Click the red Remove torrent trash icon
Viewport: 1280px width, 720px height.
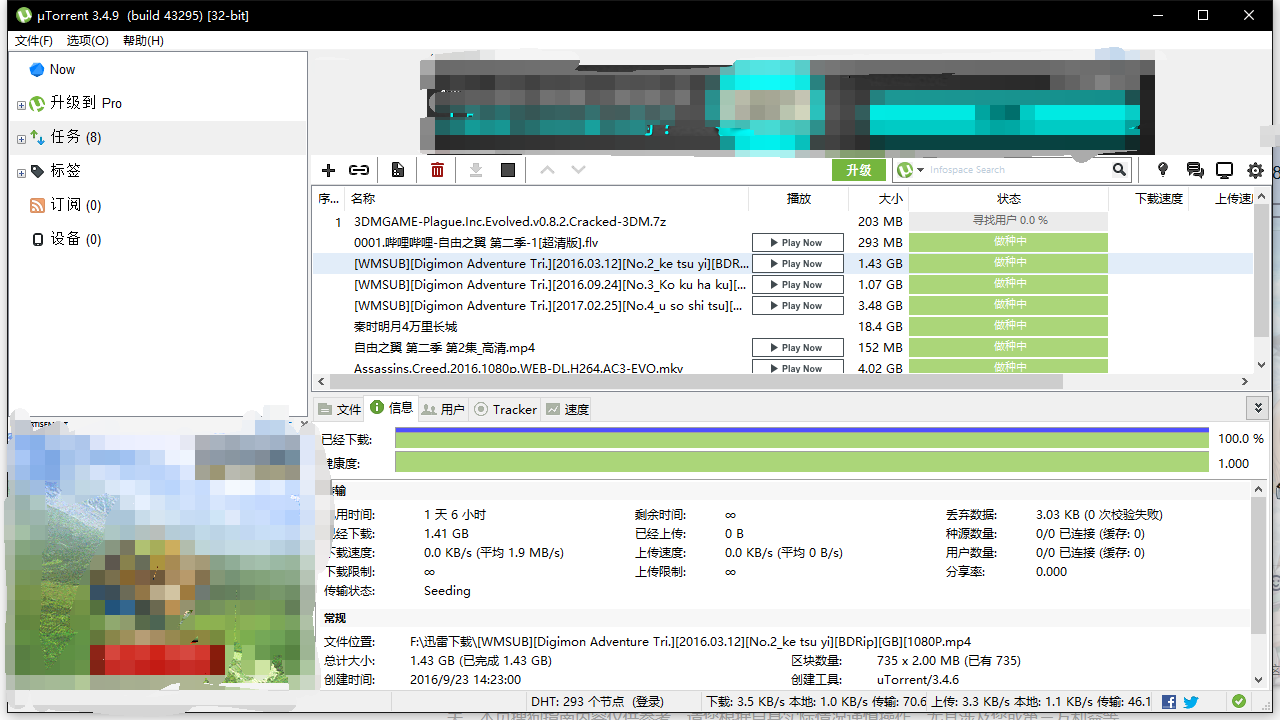point(437,170)
